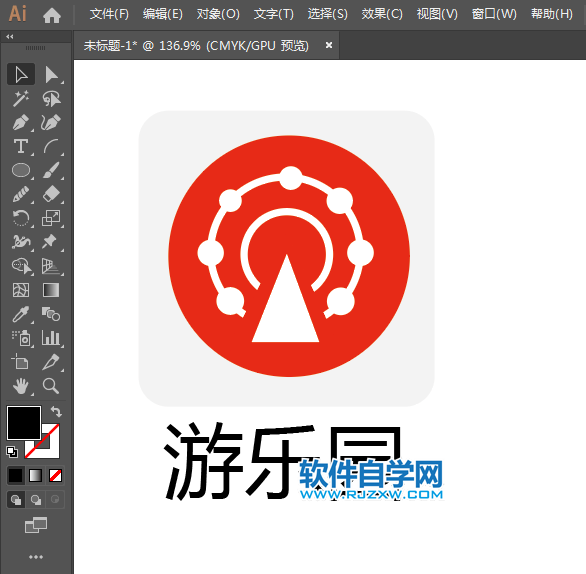Open Edit Toolbar three dots

click(36, 557)
